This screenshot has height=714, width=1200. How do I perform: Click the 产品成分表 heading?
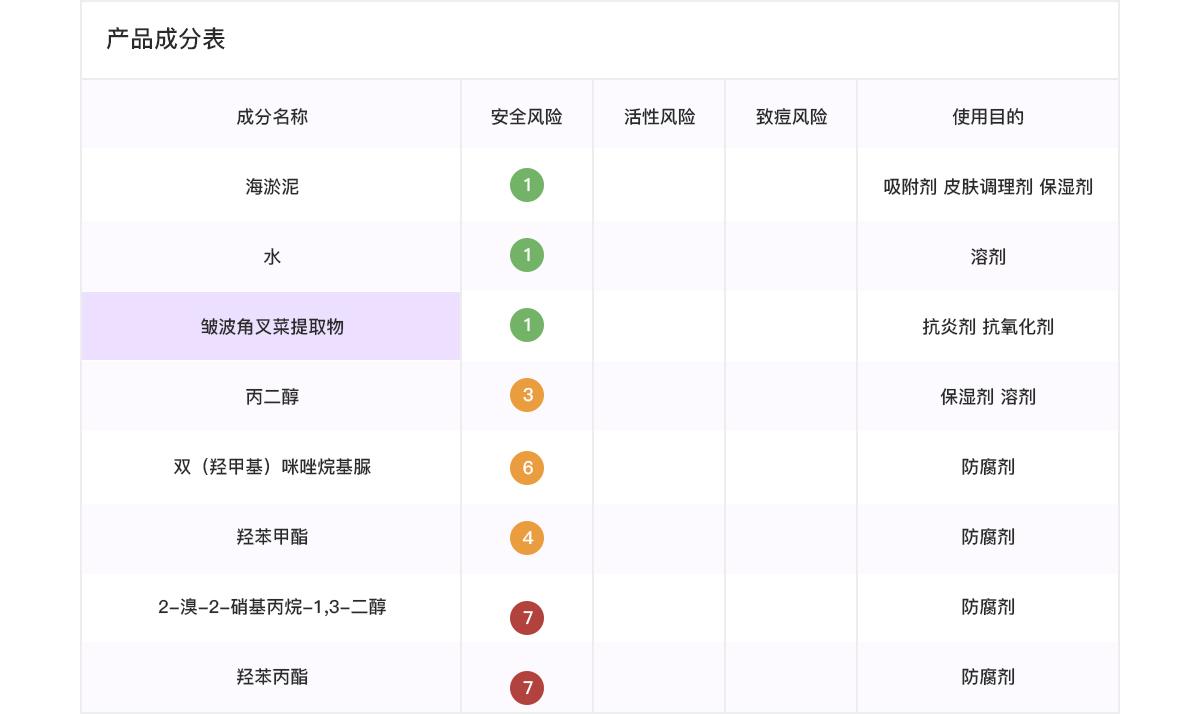[x=166, y=39]
